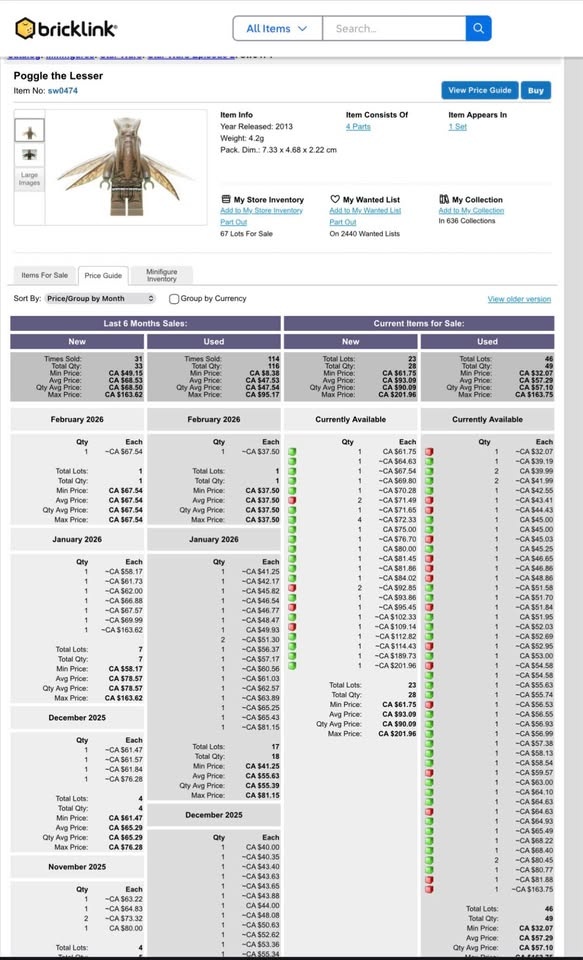Click the Large Images thumbnail button
Viewport: 583px width, 960px height.
(x=29, y=179)
